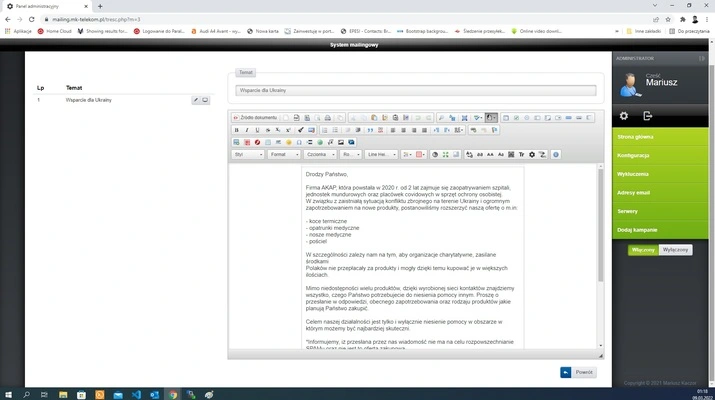Open File Explorer from taskbar

tap(63, 395)
